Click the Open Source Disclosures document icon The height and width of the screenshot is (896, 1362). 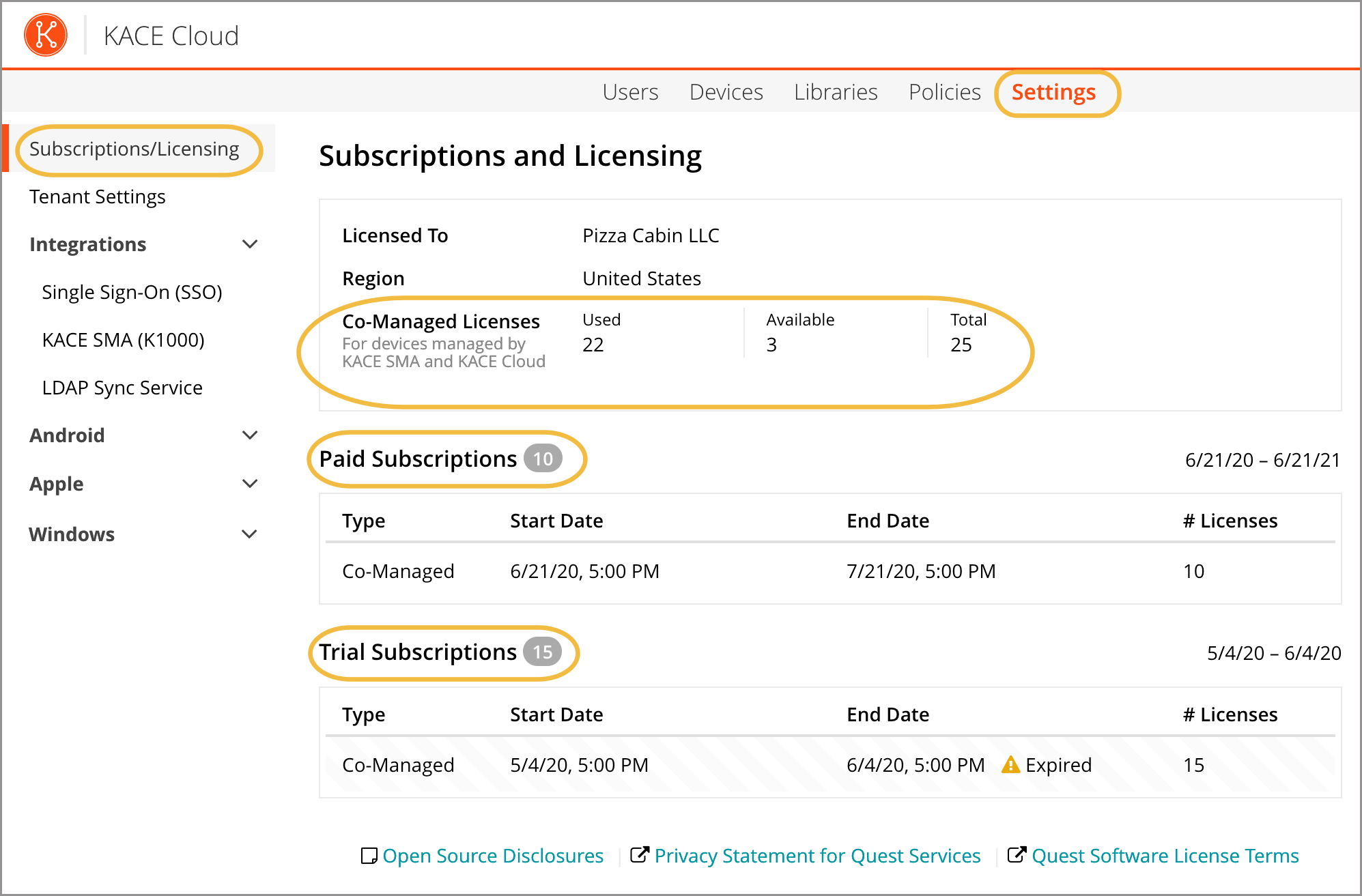tap(369, 856)
